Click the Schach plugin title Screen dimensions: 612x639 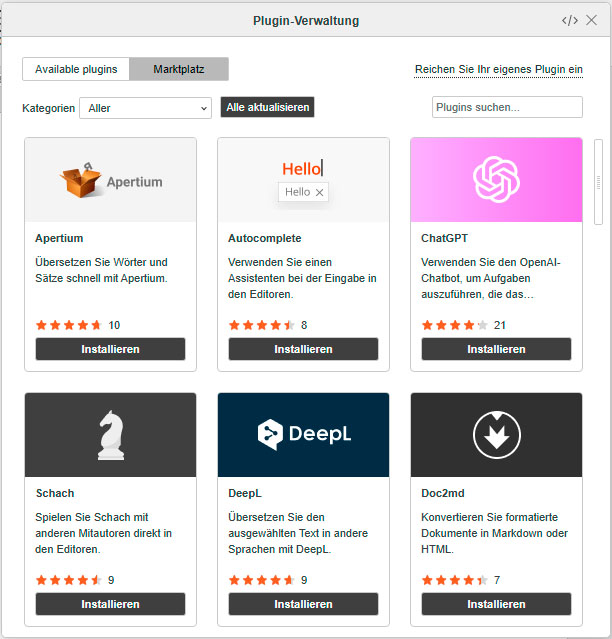tap(55, 493)
